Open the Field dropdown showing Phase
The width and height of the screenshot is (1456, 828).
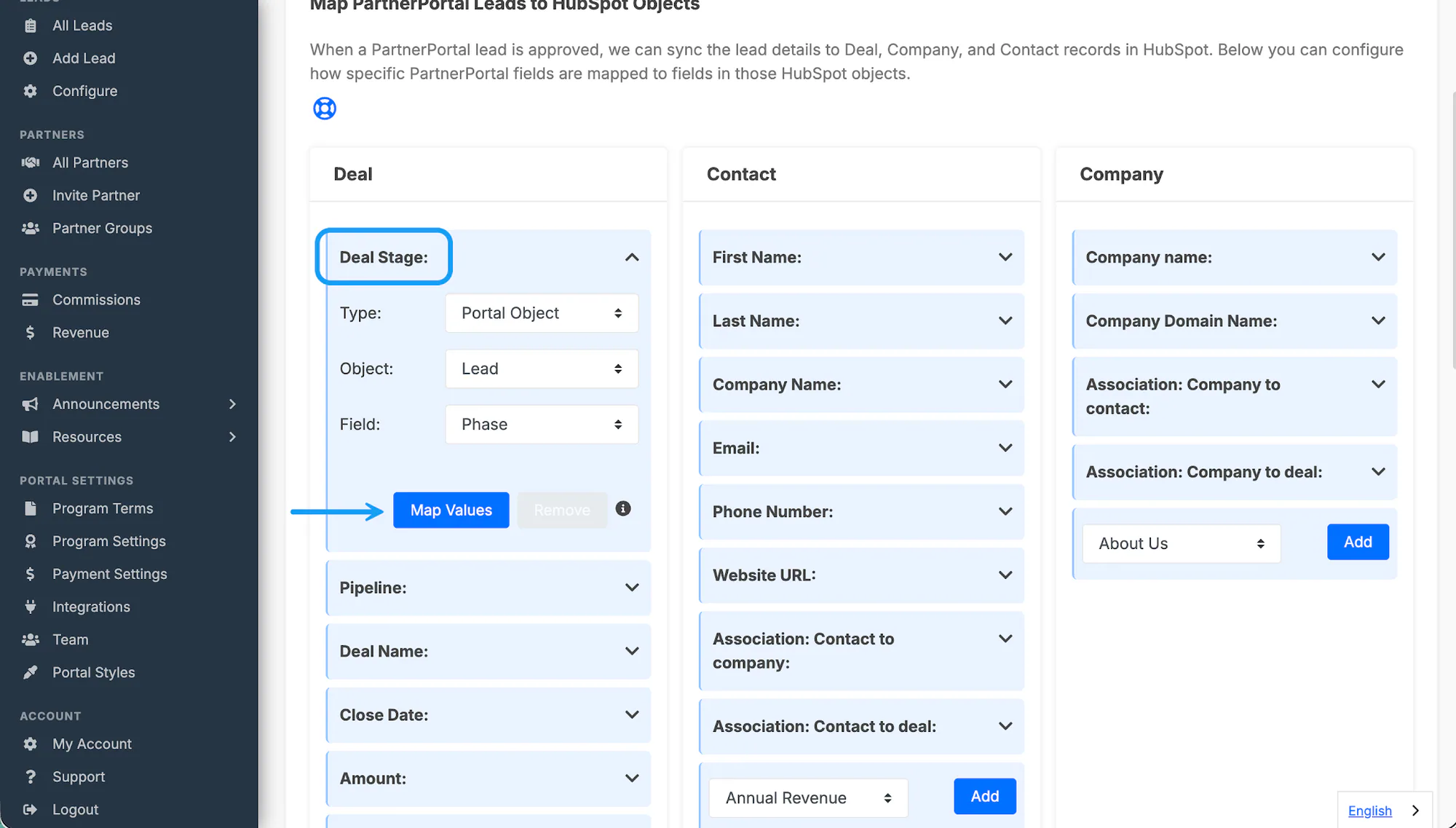(x=542, y=424)
